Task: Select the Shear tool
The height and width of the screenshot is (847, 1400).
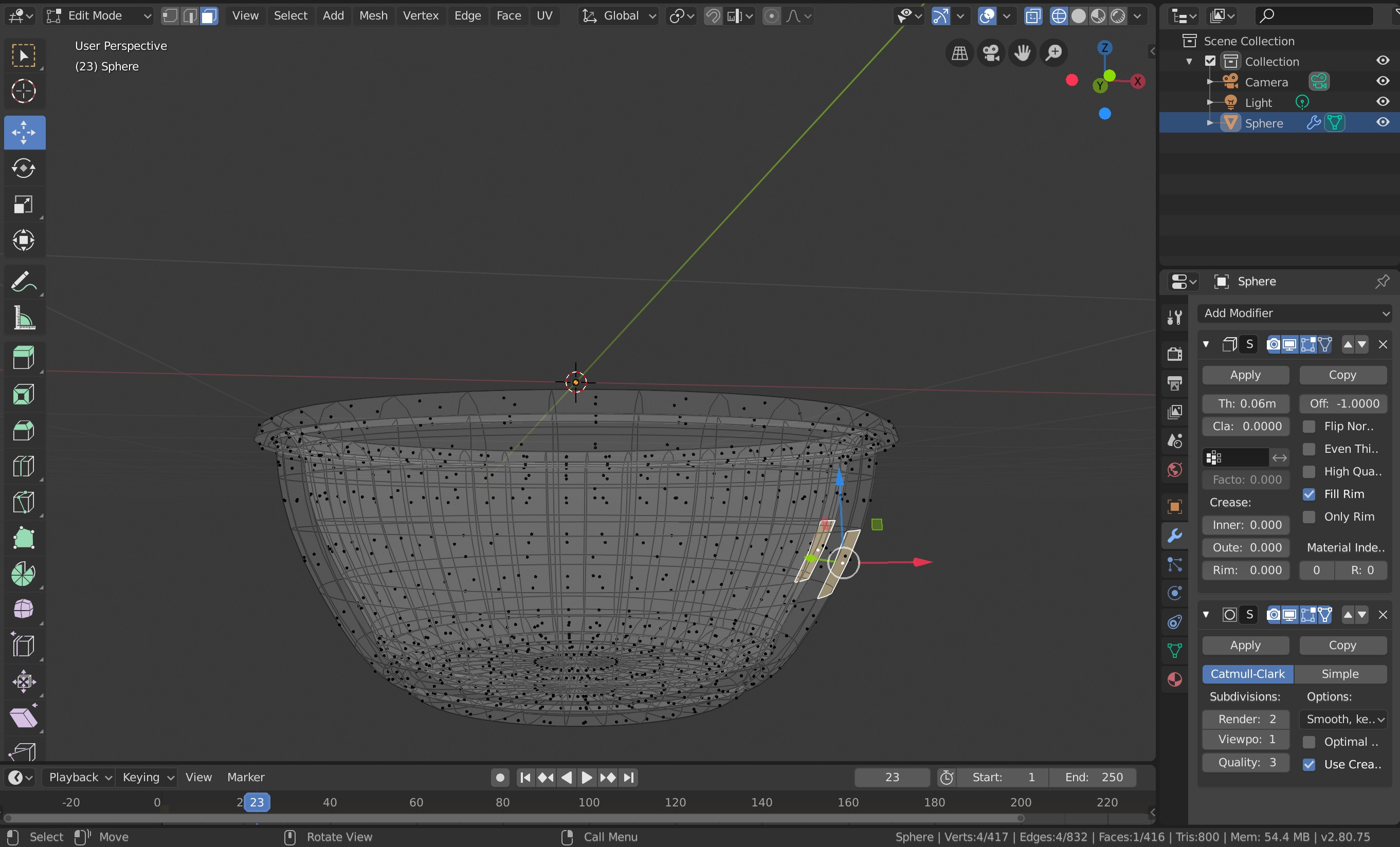Action: tap(23, 717)
